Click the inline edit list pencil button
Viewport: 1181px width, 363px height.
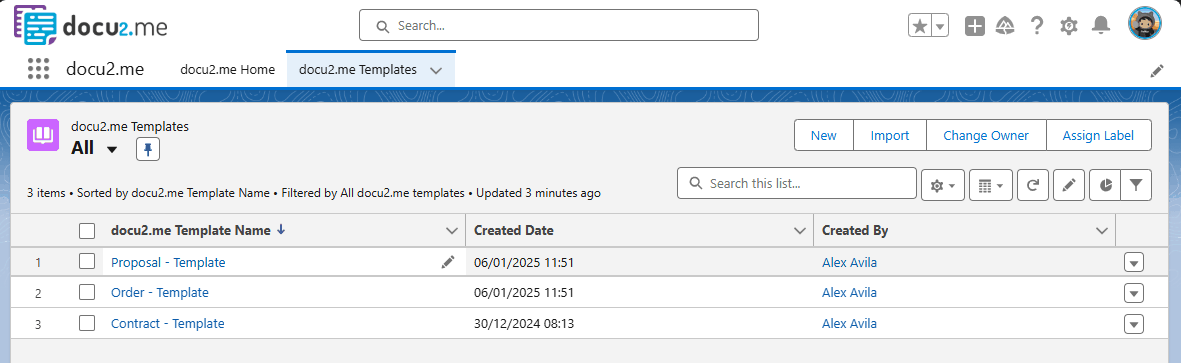(1069, 185)
